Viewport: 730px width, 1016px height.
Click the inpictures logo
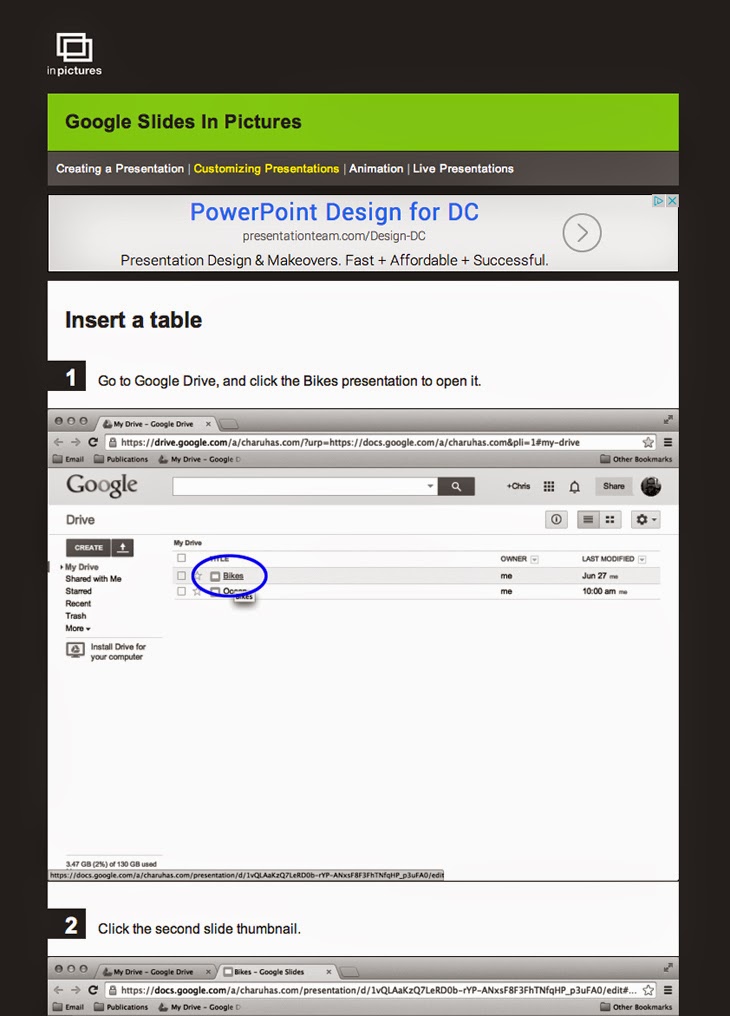(74, 54)
